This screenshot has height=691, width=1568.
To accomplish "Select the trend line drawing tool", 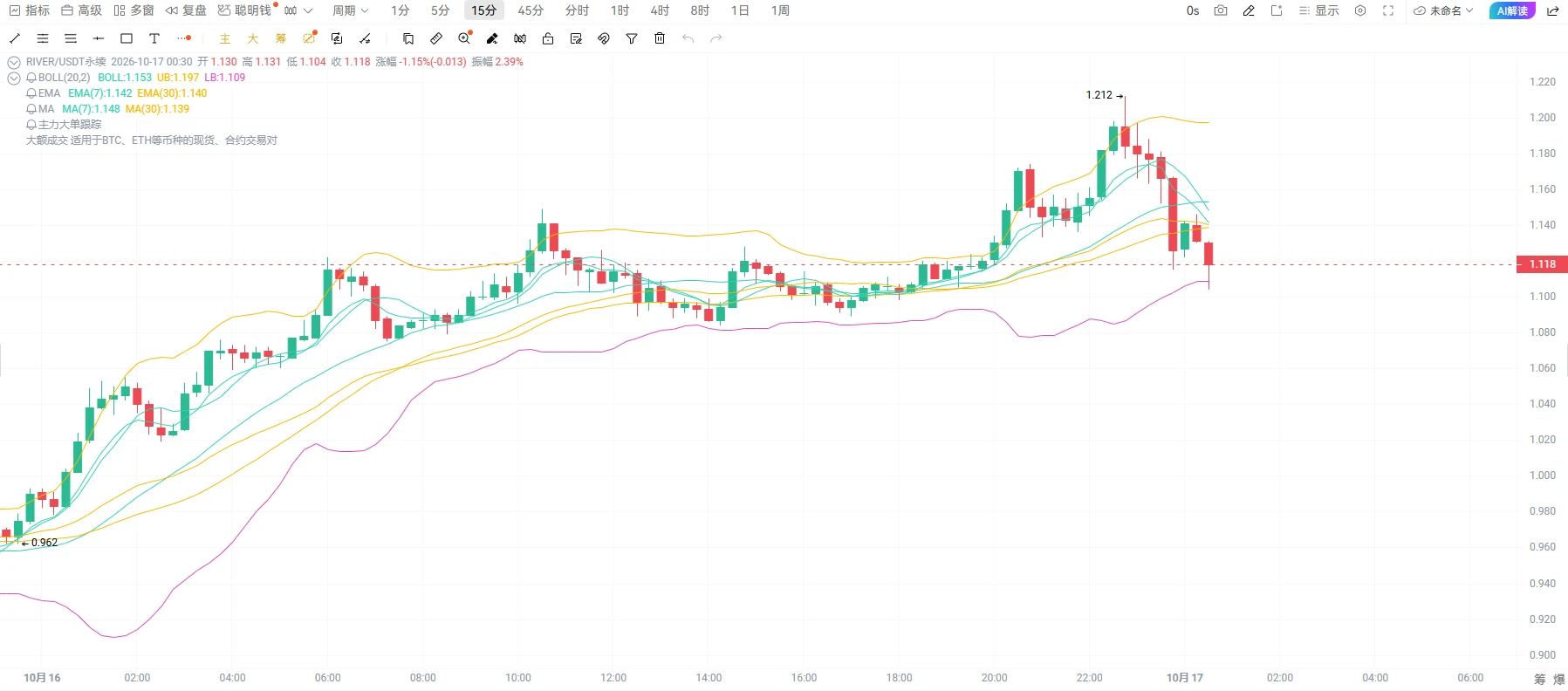I will [x=15, y=38].
